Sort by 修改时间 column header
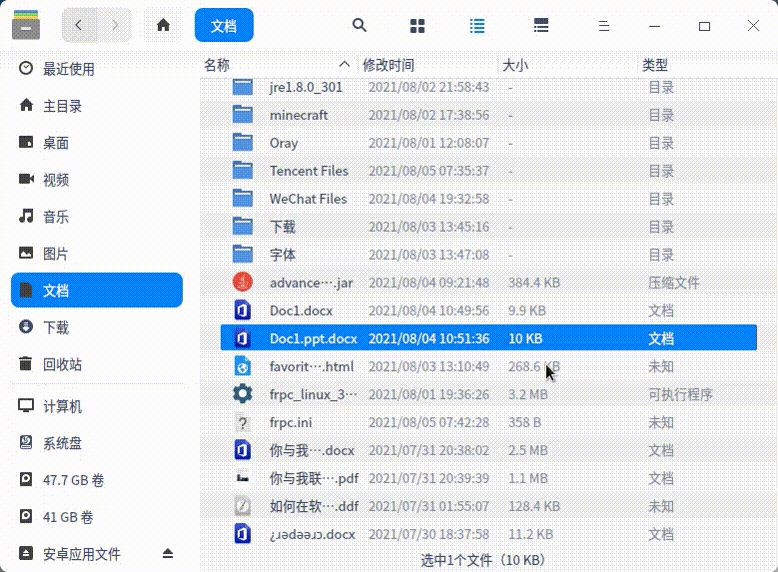This screenshot has width=778, height=572. click(x=388, y=65)
